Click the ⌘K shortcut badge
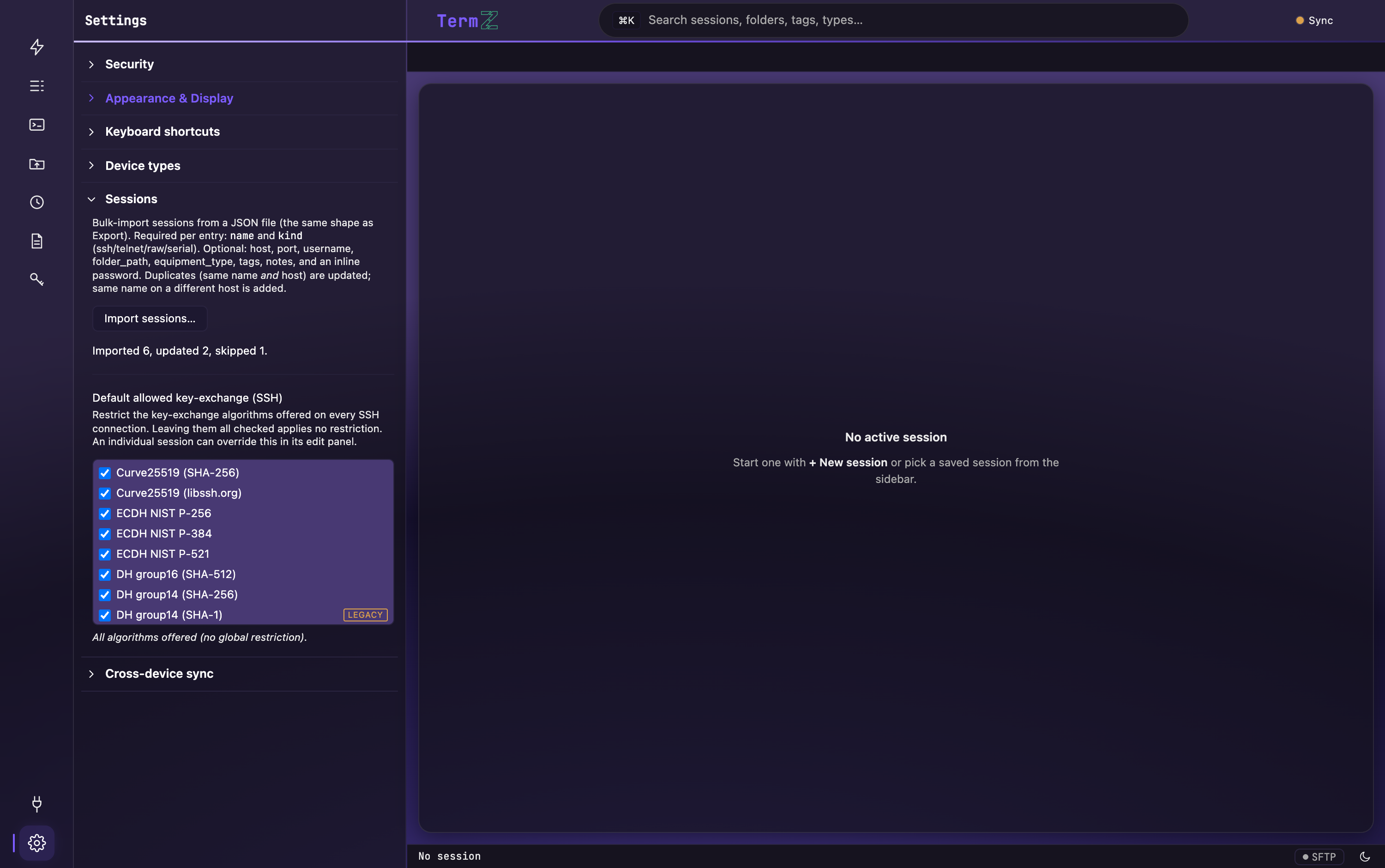The image size is (1385, 868). click(626, 21)
